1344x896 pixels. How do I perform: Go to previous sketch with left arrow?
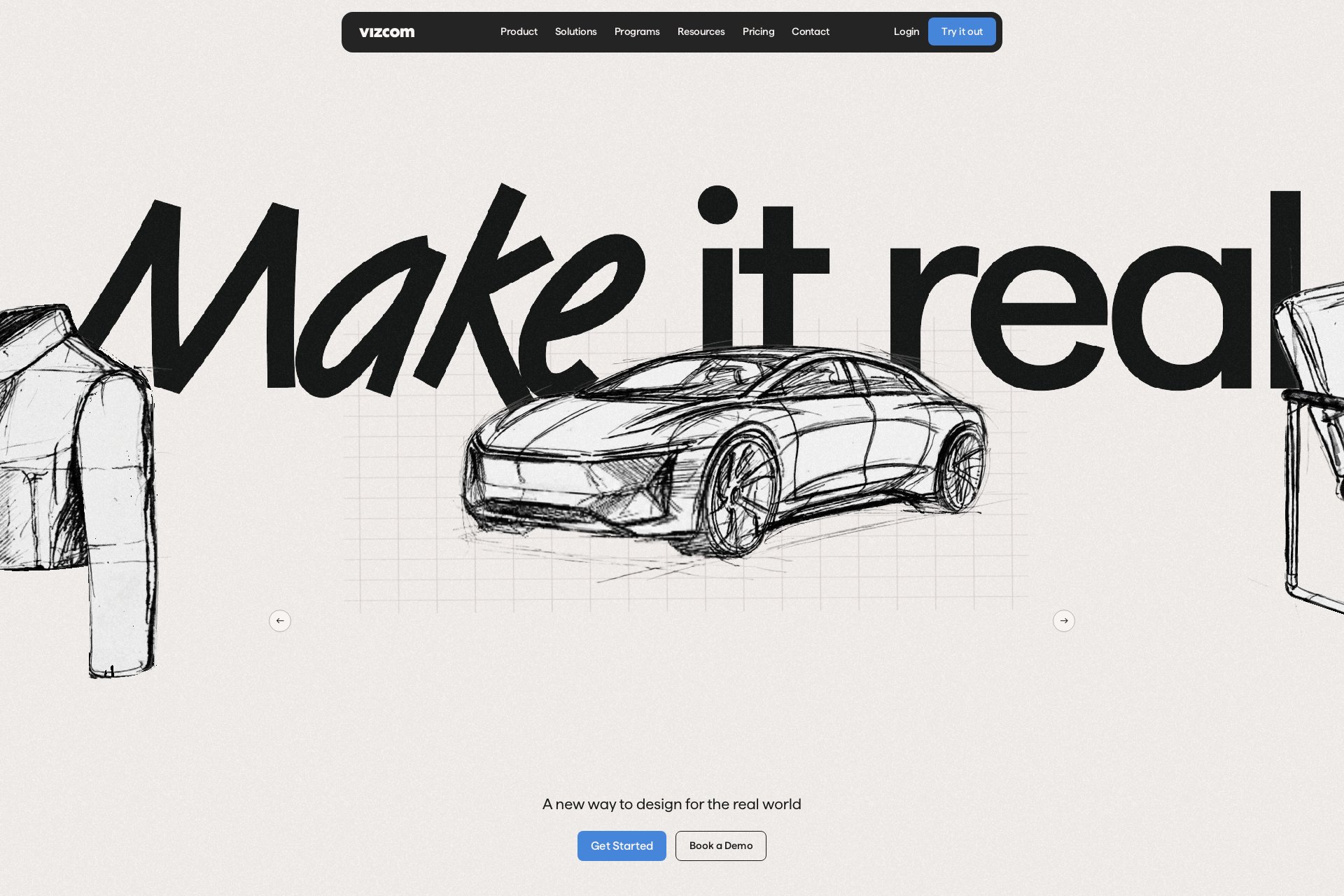pyautogui.click(x=280, y=621)
